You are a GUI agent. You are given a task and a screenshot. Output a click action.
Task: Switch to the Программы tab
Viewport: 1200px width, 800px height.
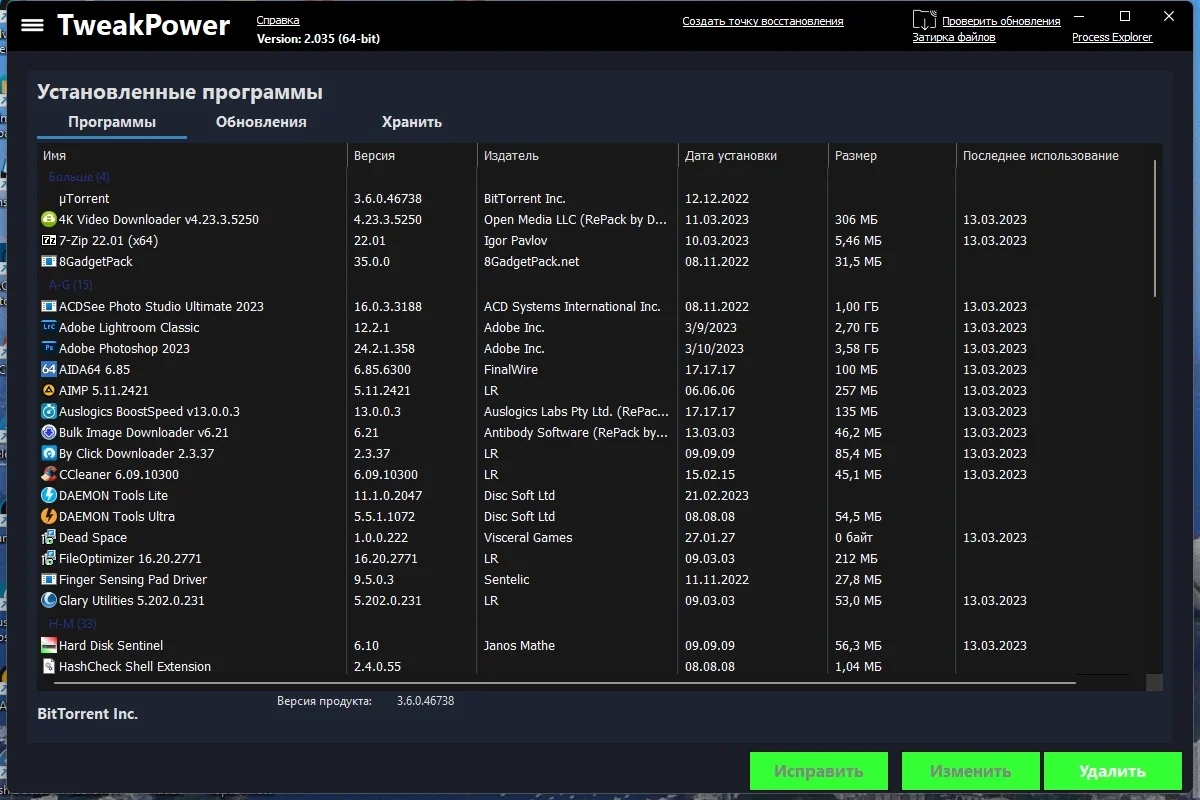[112, 122]
